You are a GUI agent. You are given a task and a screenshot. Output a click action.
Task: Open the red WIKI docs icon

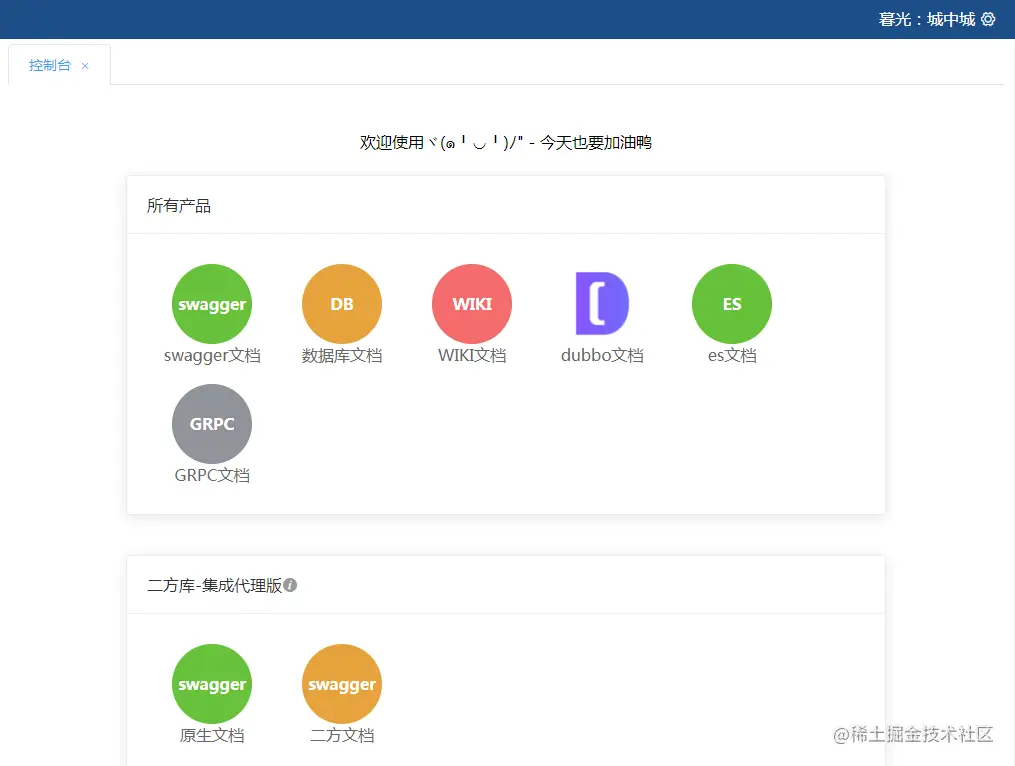coord(472,304)
